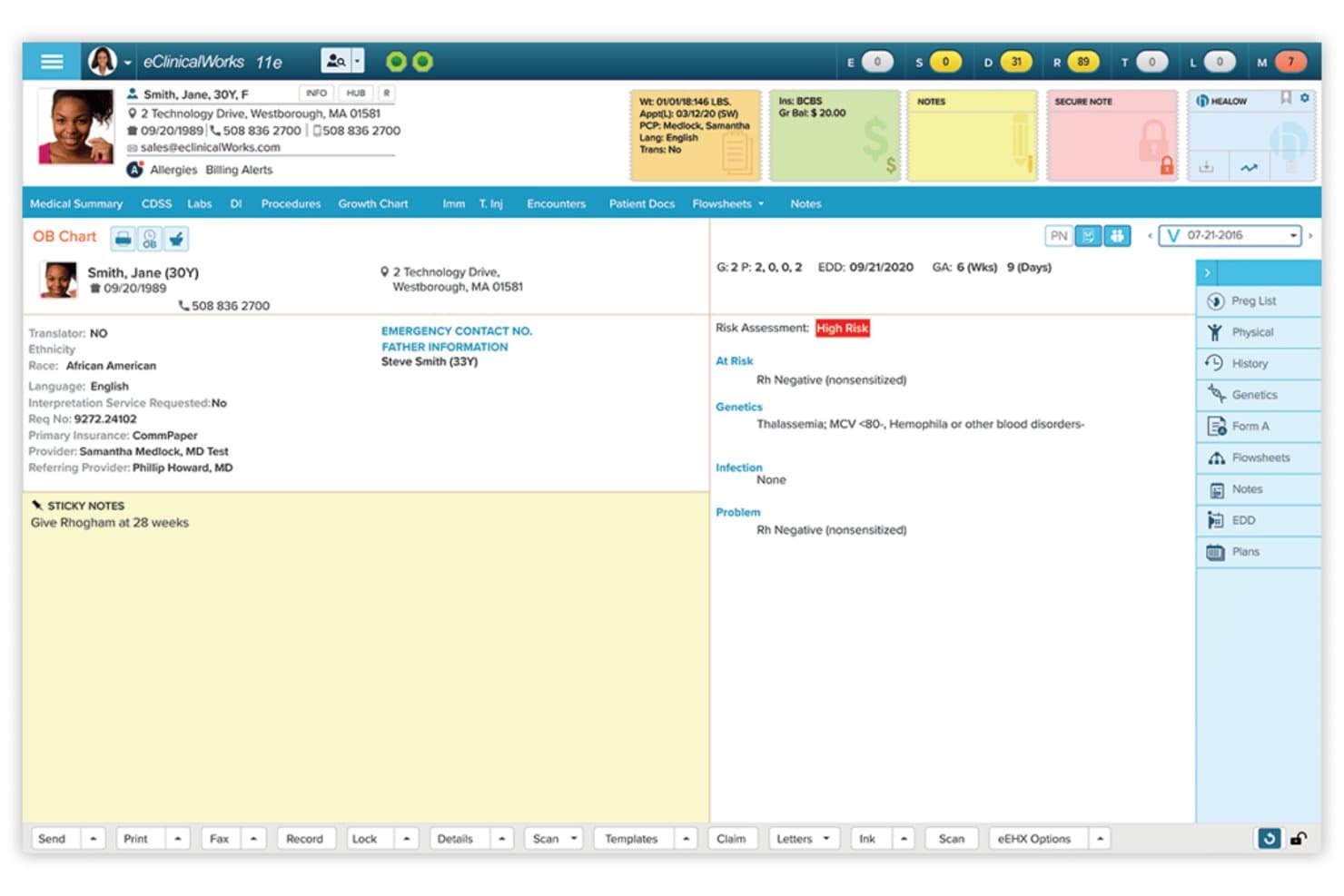Click the Healow download icon
This screenshot has width=1344, height=896.
(1206, 167)
